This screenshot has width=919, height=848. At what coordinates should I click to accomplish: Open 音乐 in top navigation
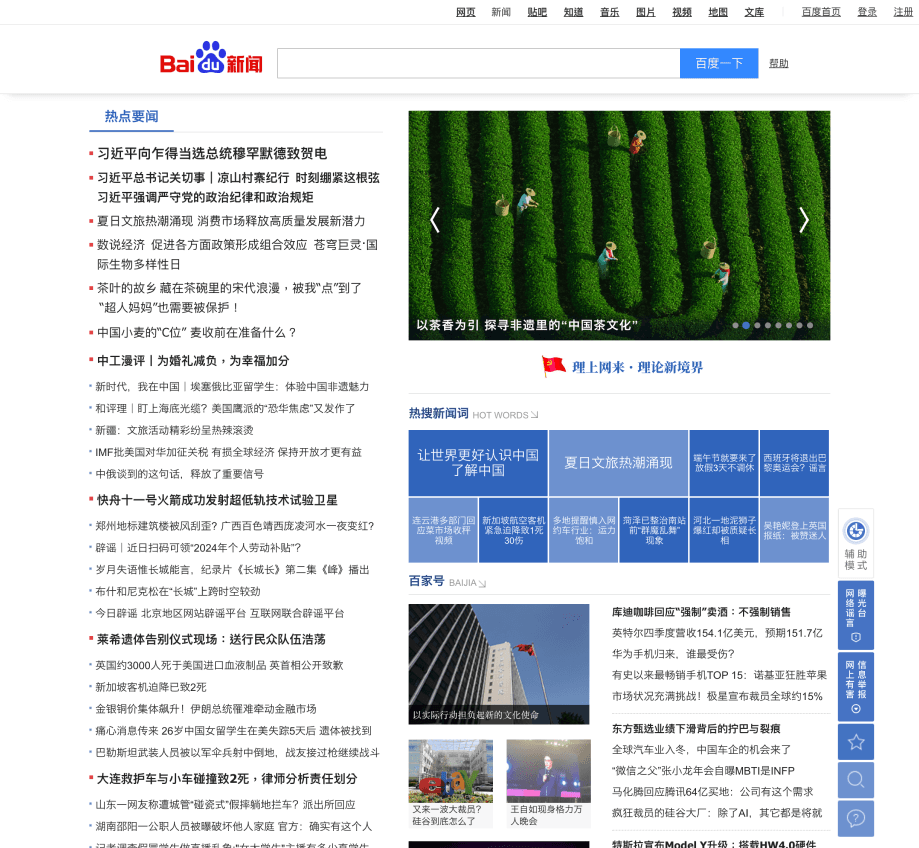610,12
